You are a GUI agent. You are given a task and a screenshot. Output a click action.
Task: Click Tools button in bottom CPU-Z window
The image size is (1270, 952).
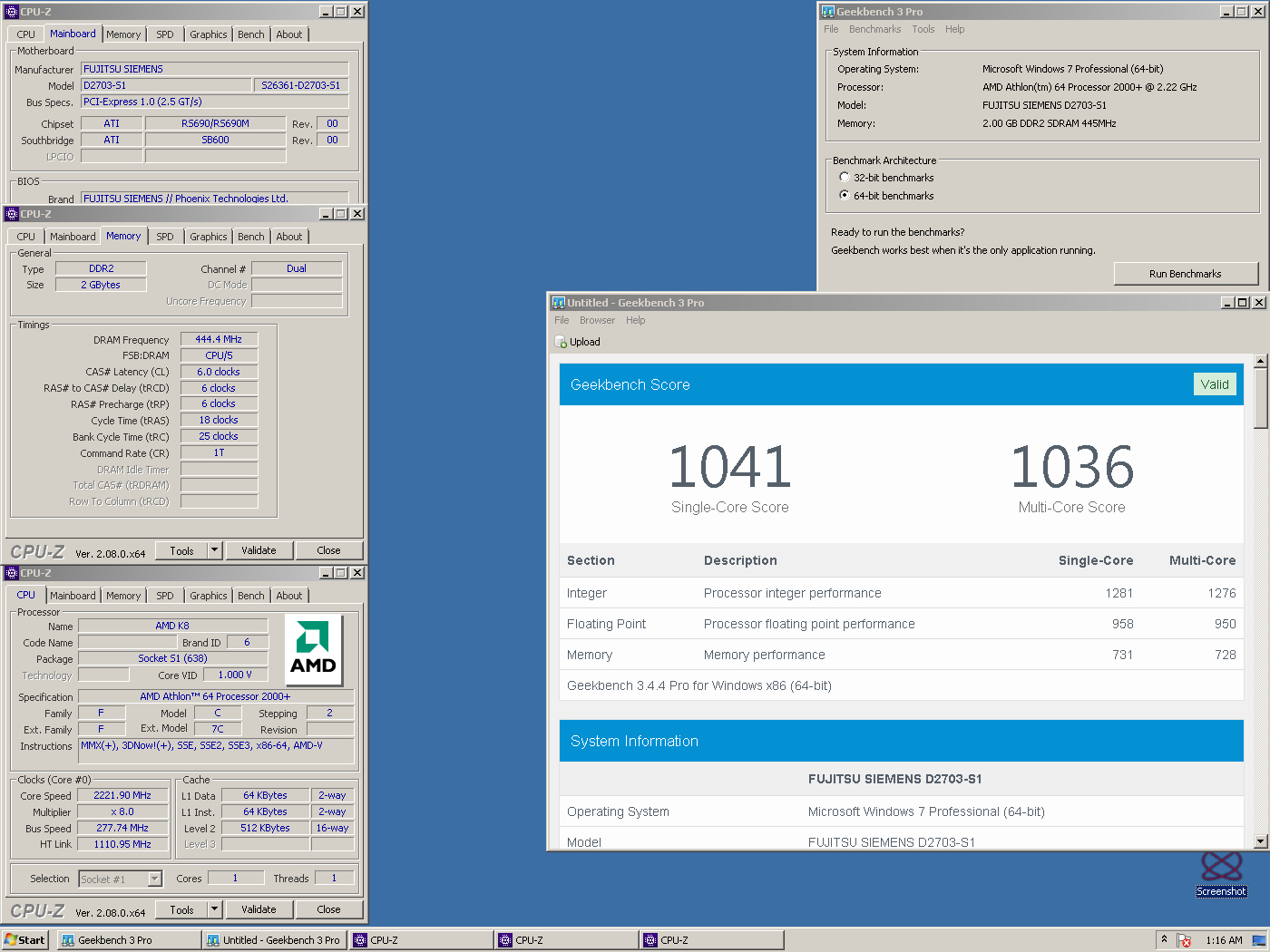181,909
